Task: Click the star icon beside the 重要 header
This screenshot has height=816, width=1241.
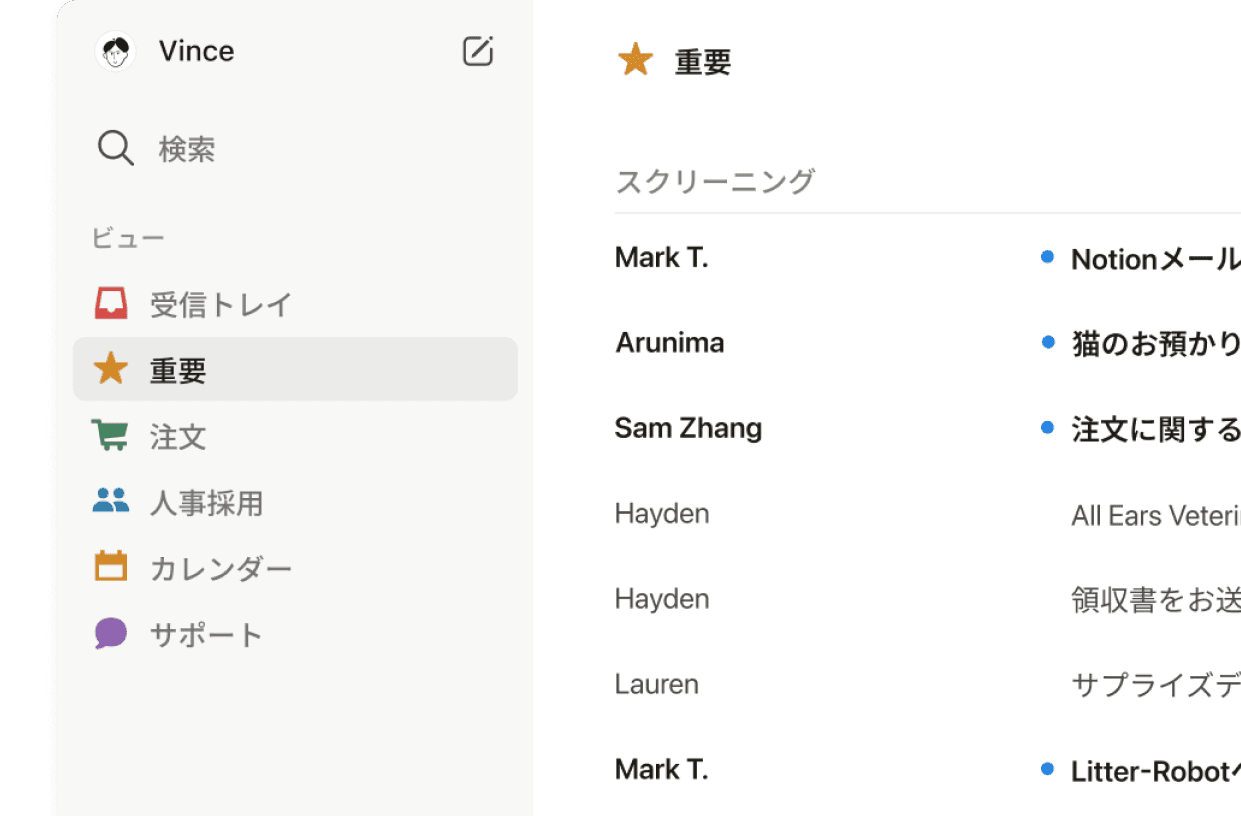Action: point(635,60)
